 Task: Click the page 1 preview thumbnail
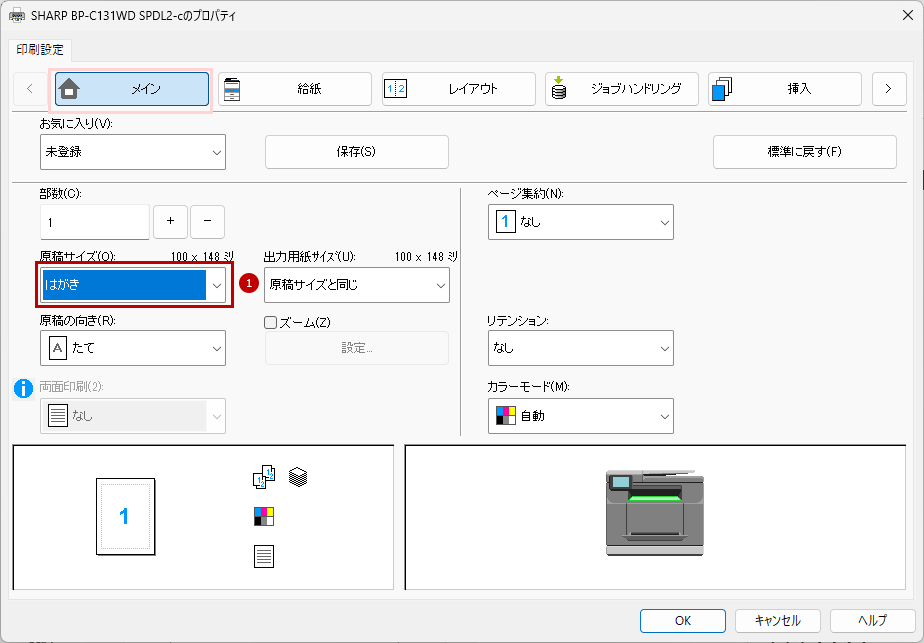tap(124, 516)
